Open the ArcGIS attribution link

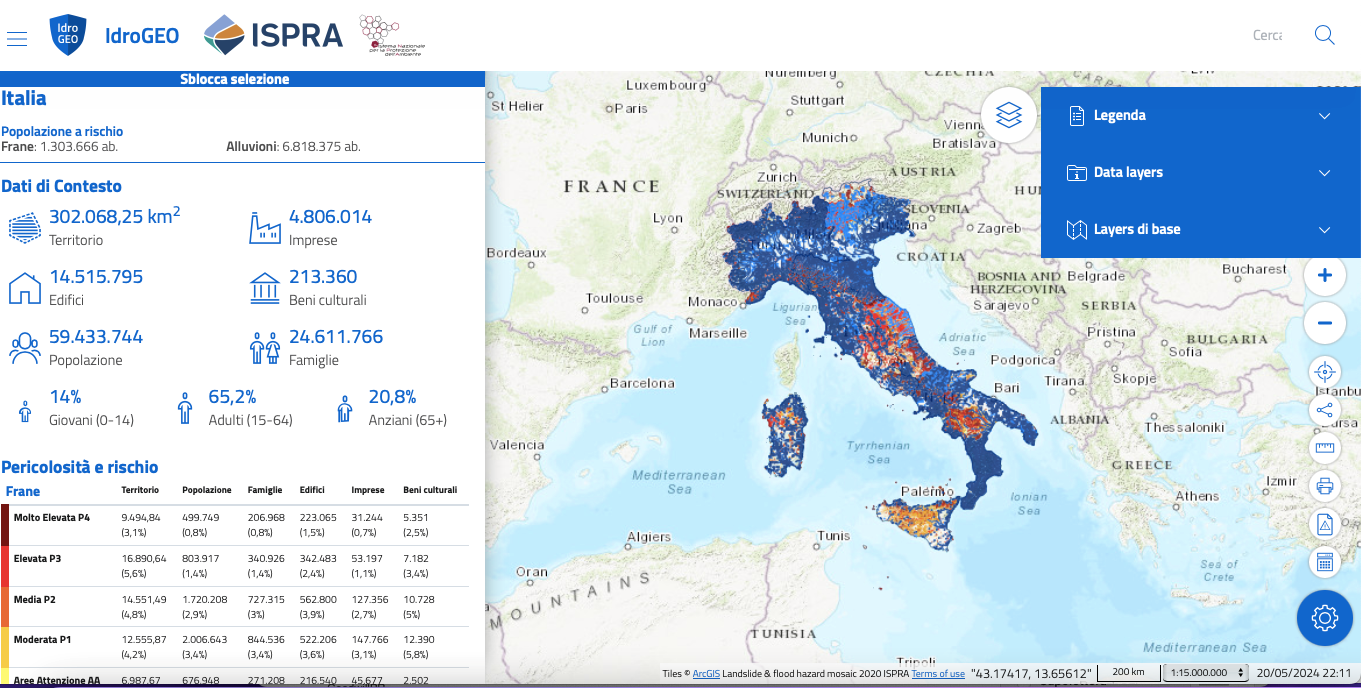(706, 674)
